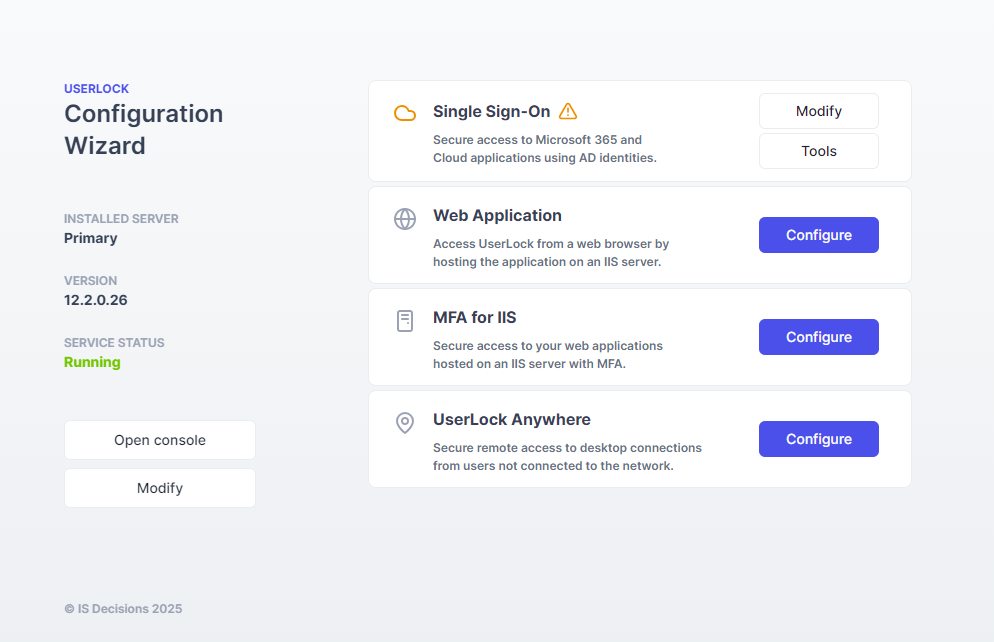994x642 pixels.
Task: Configure MFA for IIS
Action: point(818,337)
